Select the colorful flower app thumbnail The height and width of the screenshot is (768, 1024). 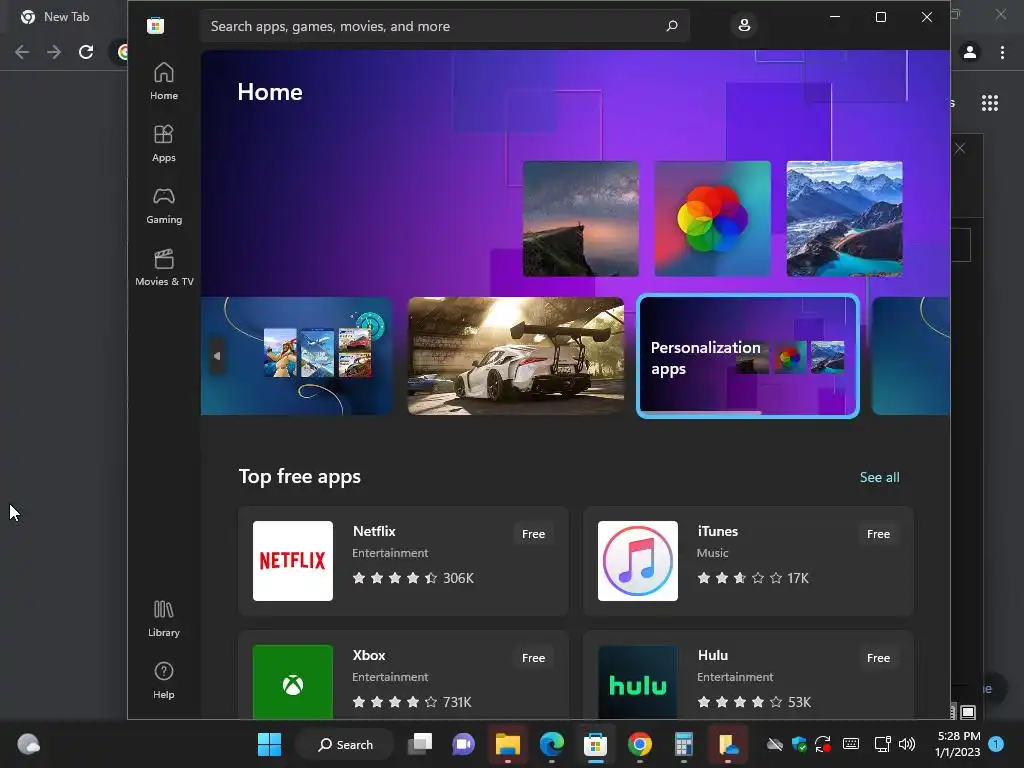pos(712,219)
